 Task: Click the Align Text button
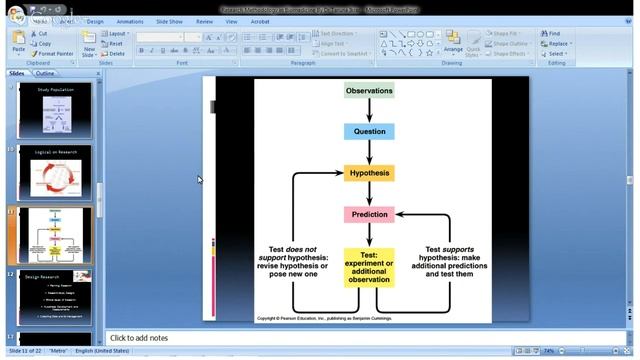click(x=330, y=44)
